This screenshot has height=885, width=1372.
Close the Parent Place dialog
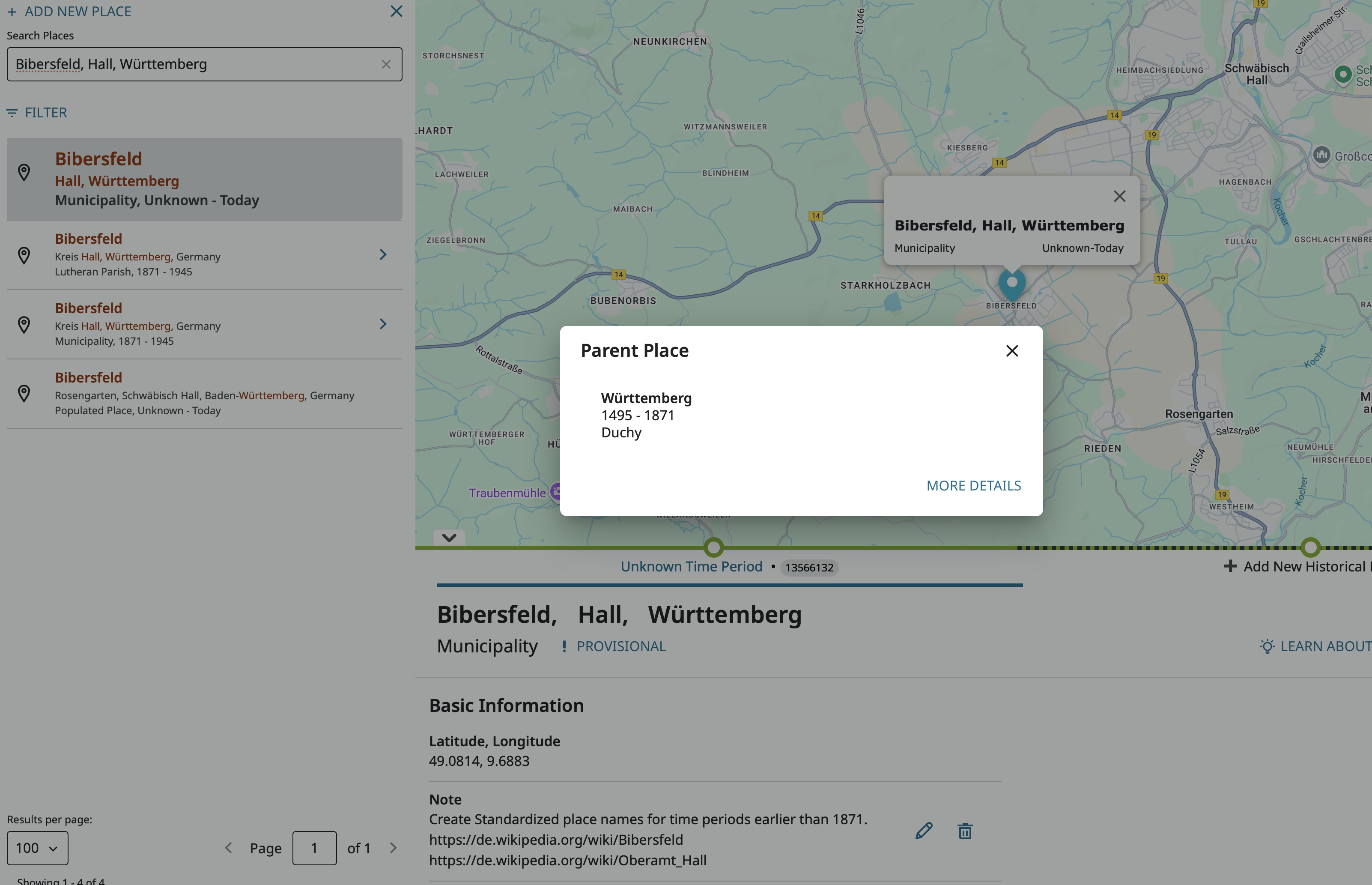pos(1012,350)
